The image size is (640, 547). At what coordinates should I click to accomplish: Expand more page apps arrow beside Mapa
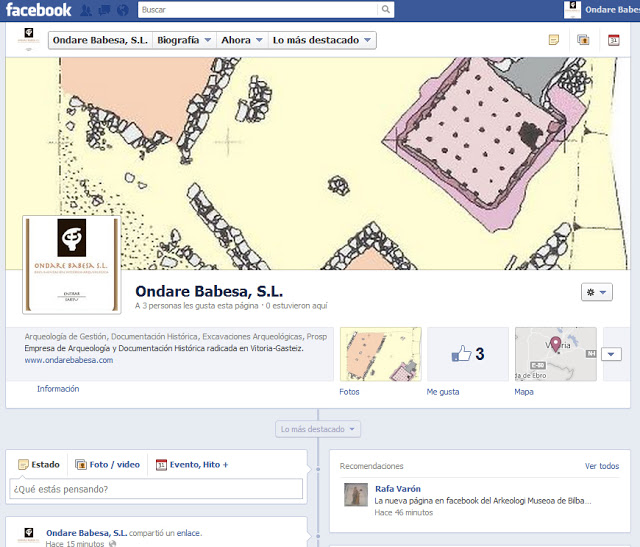pyautogui.click(x=612, y=354)
